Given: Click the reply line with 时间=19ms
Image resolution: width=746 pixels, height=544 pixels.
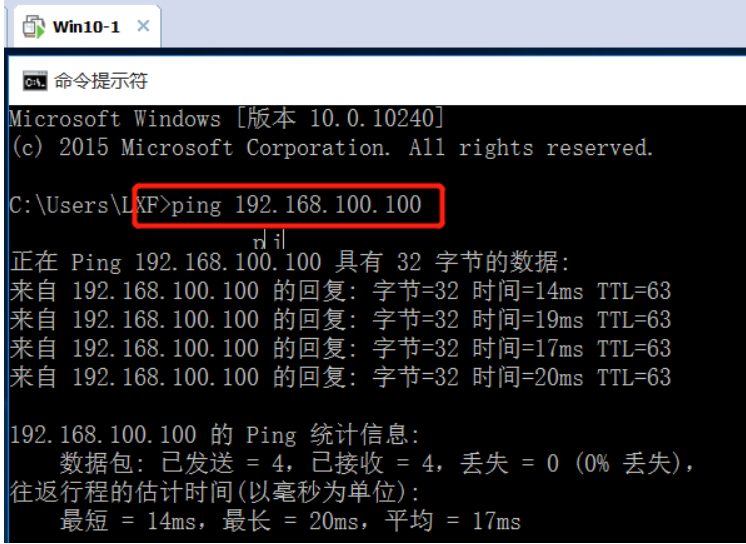Looking at the screenshot, I should pos(341,319).
